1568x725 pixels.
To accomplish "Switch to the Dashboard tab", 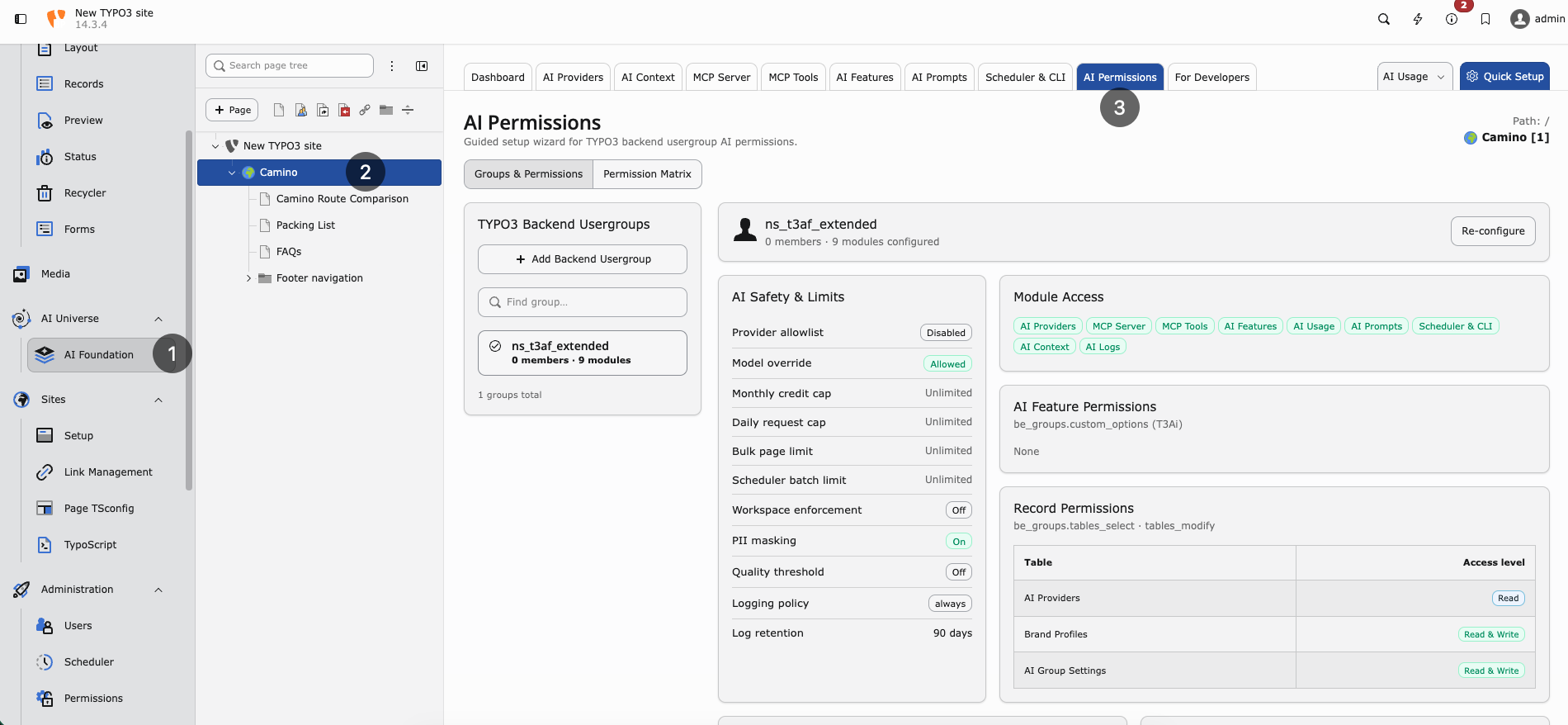I will coord(498,77).
